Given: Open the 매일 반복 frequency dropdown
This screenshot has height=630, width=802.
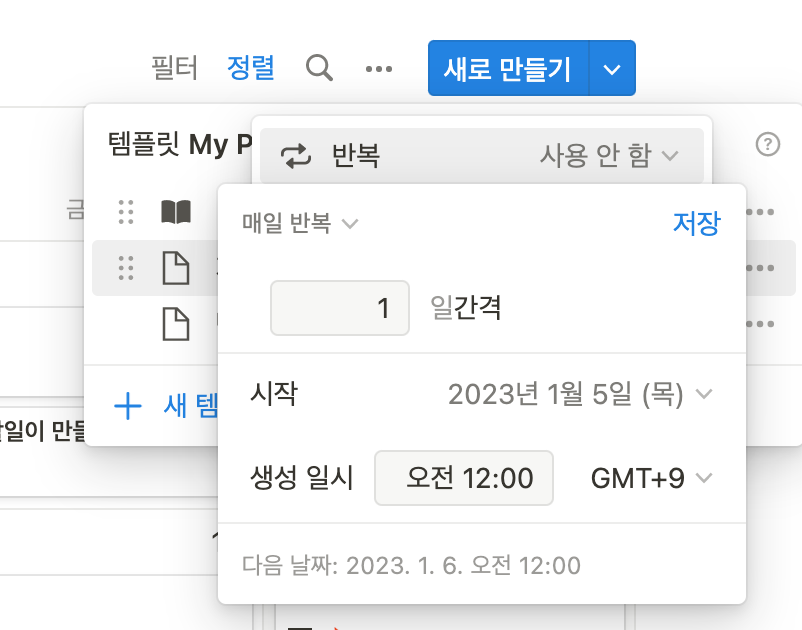Looking at the screenshot, I should click(x=299, y=223).
